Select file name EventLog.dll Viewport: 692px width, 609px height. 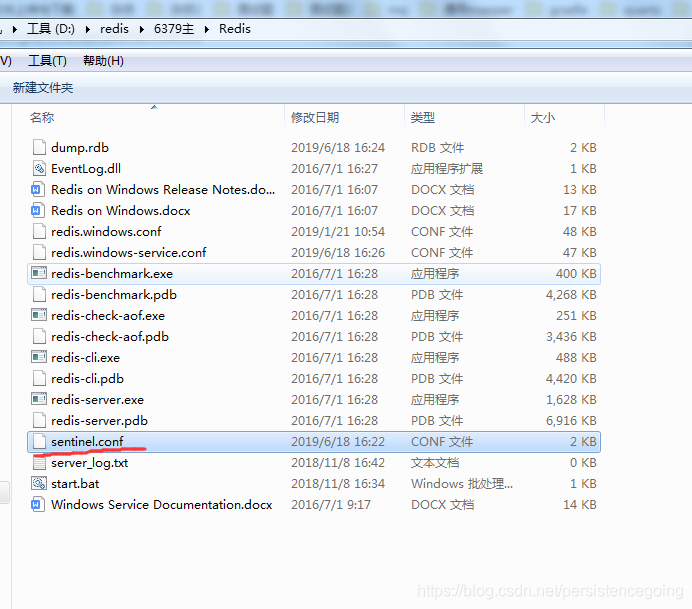click(x=86, y=169)
